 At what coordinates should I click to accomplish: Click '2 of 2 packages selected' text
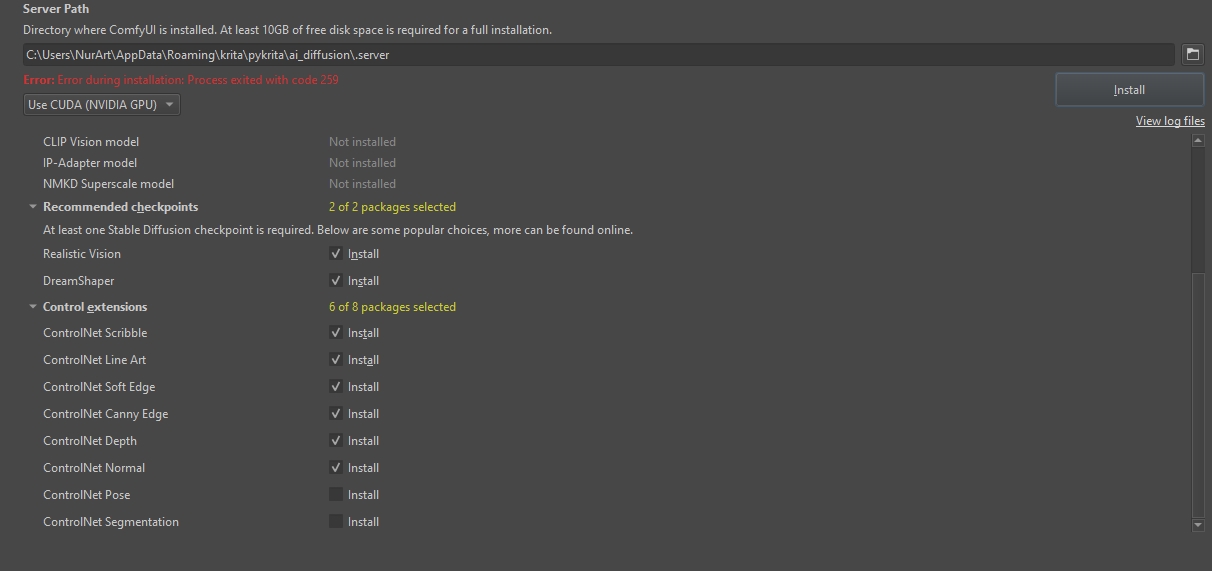(392, 207)
